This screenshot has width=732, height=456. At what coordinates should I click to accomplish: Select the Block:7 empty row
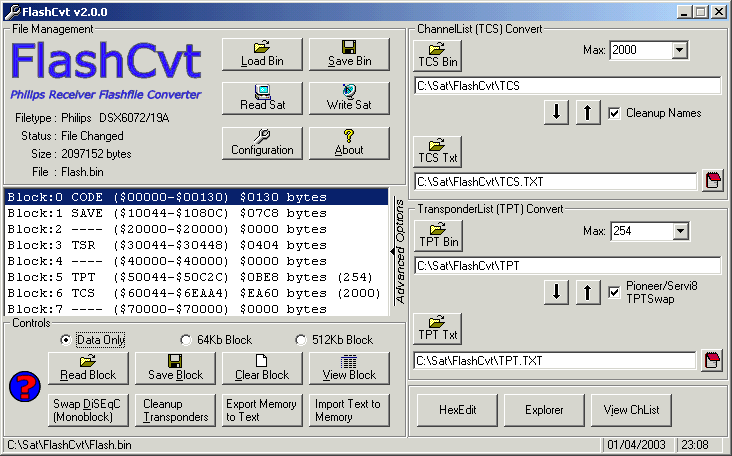tap(196, 309)
